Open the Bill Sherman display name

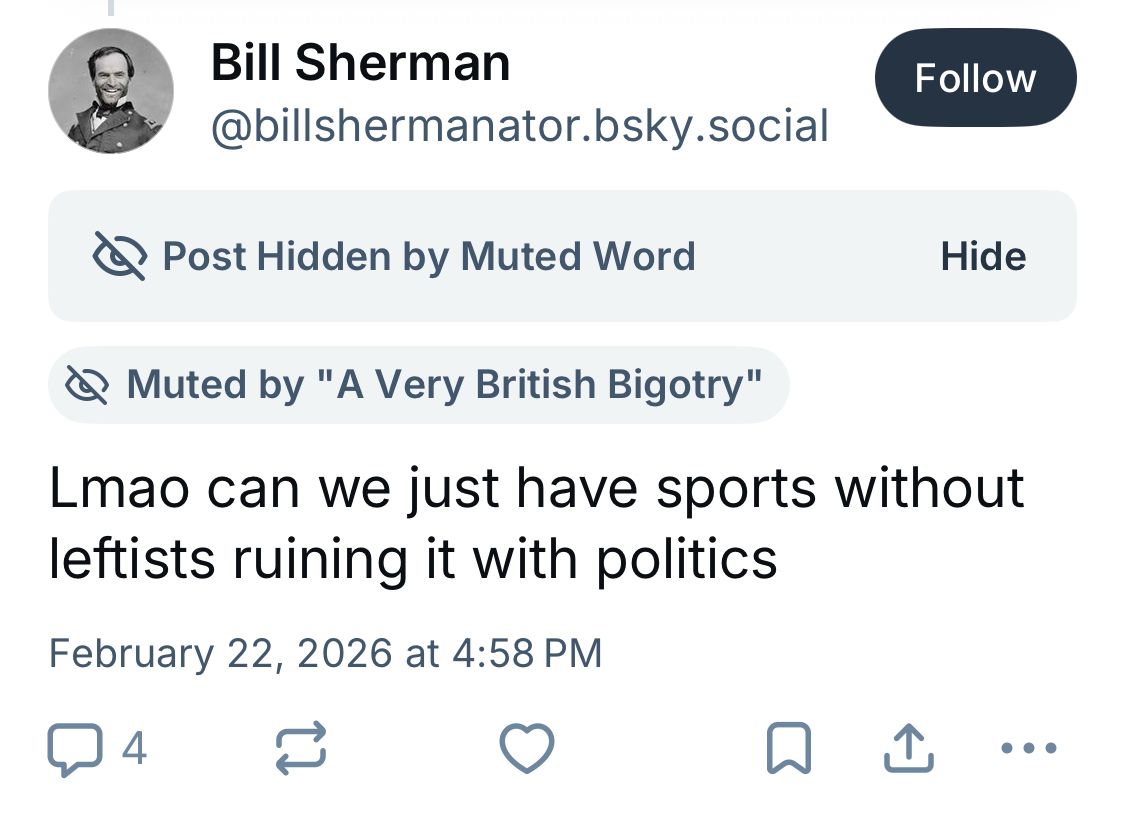360,64
